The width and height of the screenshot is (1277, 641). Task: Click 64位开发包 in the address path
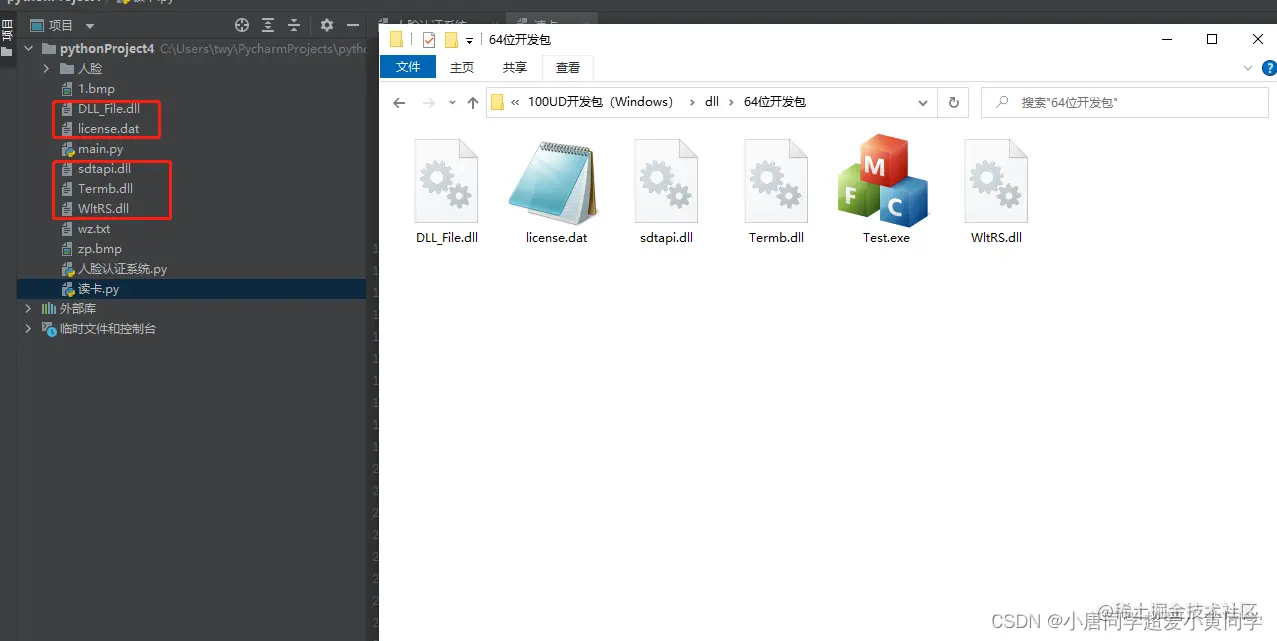[775, 102]
